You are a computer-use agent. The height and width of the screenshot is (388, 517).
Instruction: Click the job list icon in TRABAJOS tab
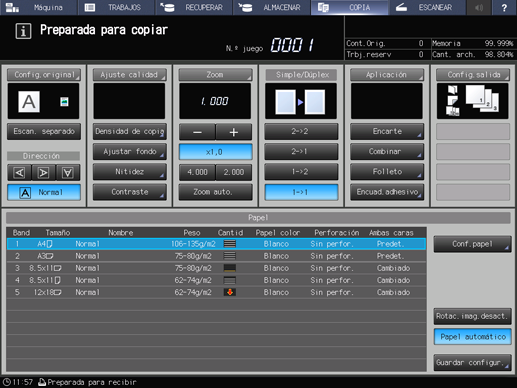tap(90, 7)
